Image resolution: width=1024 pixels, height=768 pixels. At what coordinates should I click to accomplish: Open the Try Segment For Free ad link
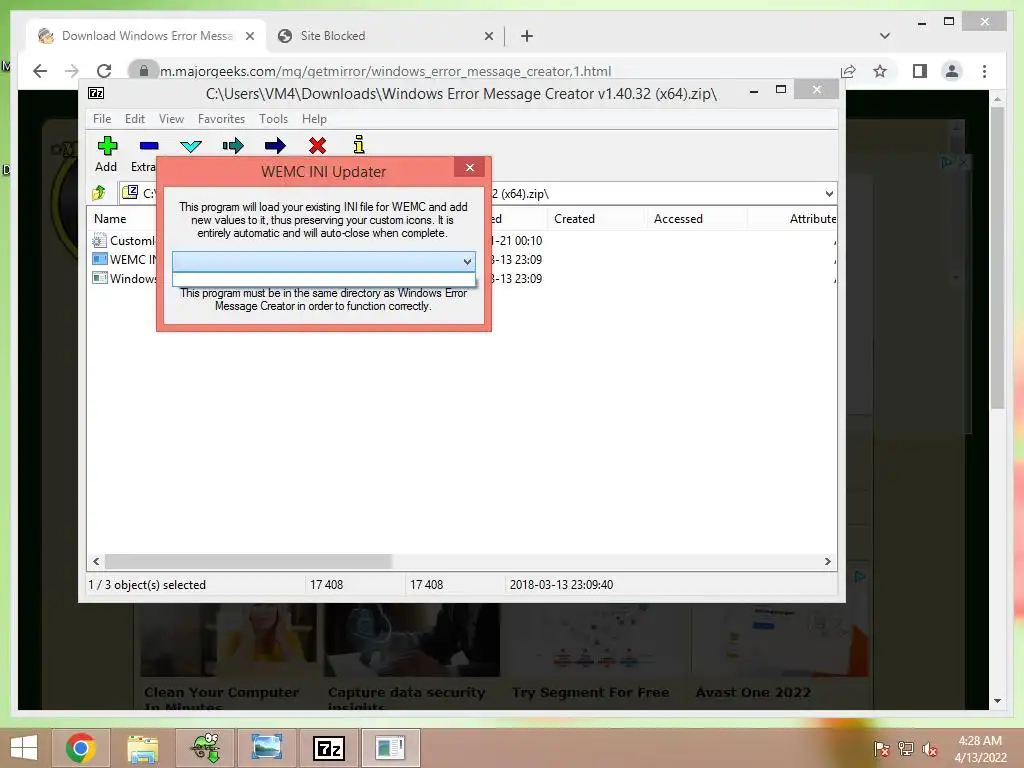point(590,692)
